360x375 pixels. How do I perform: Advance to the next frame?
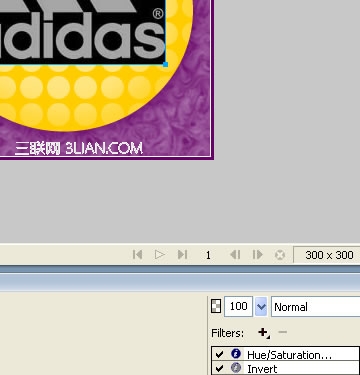coord(258,255)
